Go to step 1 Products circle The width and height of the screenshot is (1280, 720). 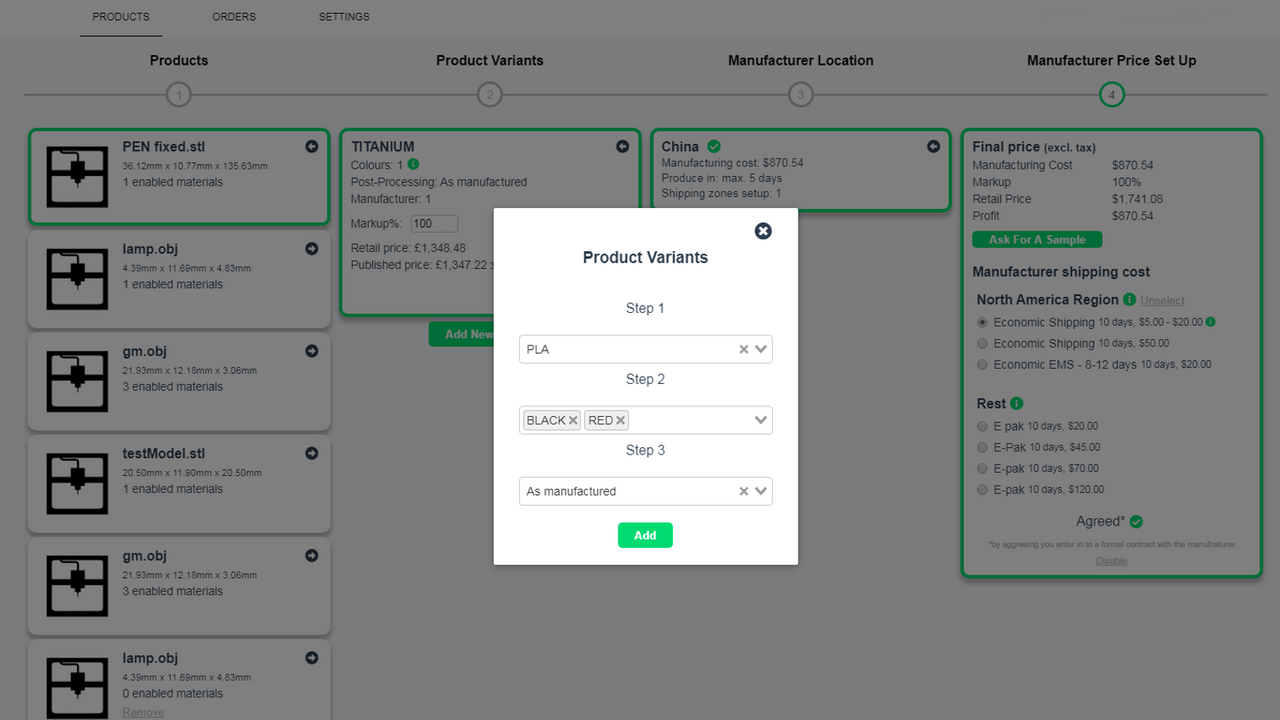tap(179, 95)
